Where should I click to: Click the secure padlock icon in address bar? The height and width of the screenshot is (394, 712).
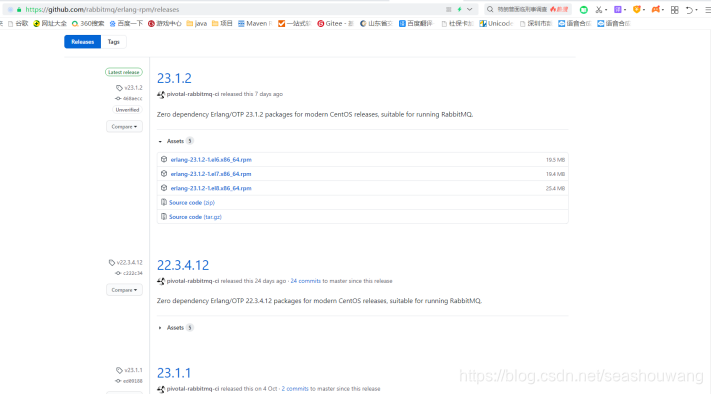coord(19,9)
